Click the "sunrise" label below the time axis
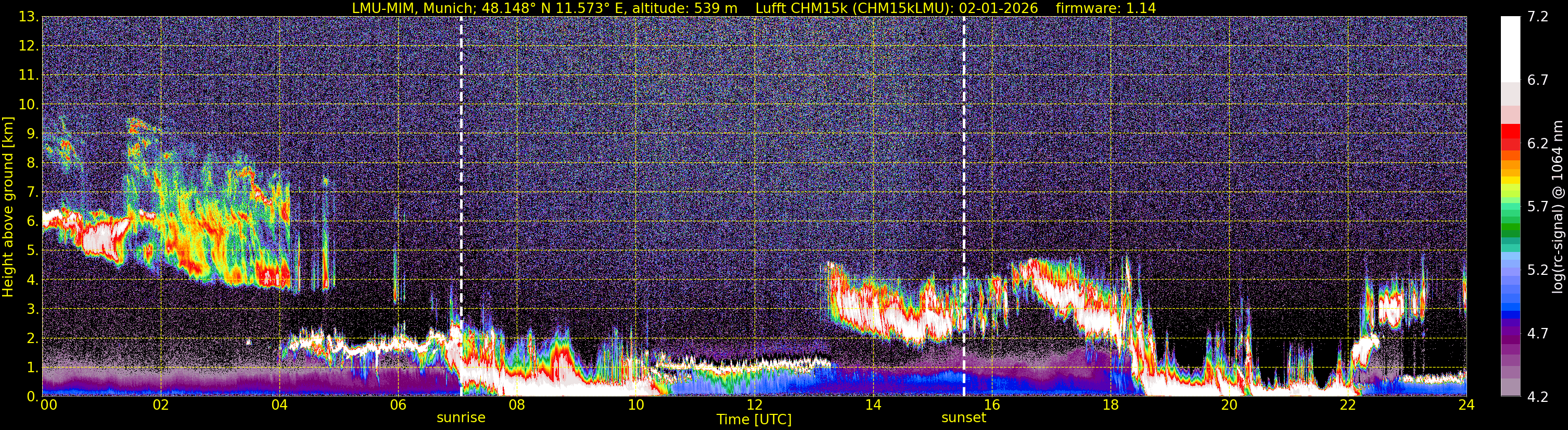The height and width of the screenshot is (430, 1568). click(x=461, y=418)
